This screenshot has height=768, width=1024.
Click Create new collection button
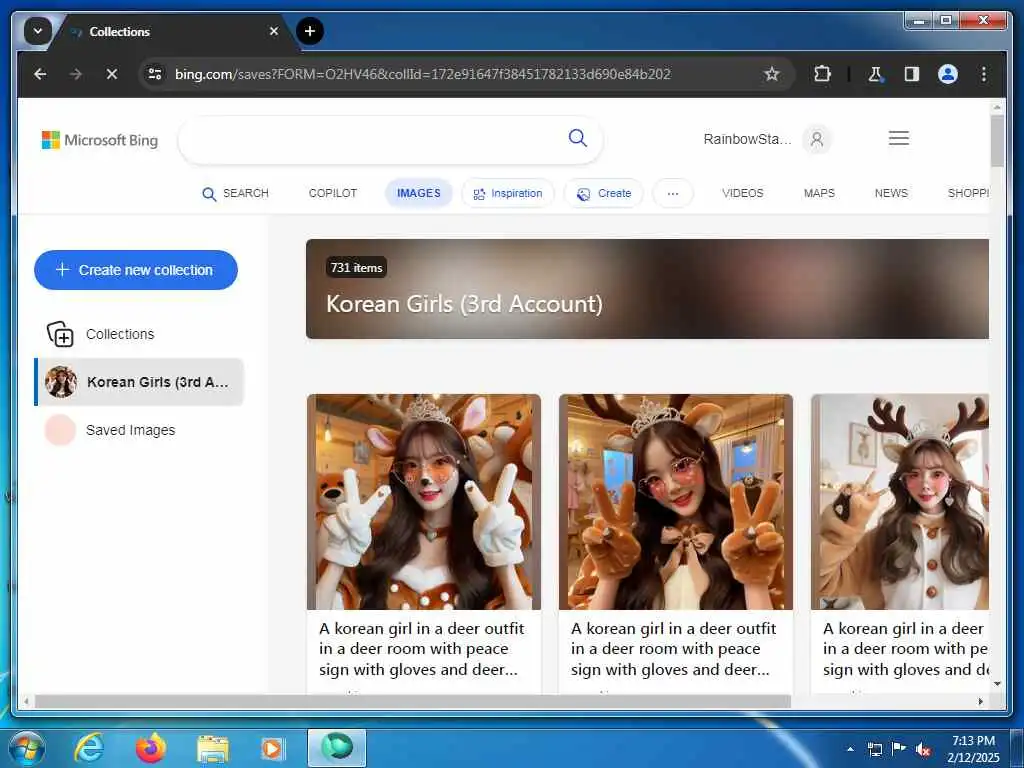tap(136, 270)
